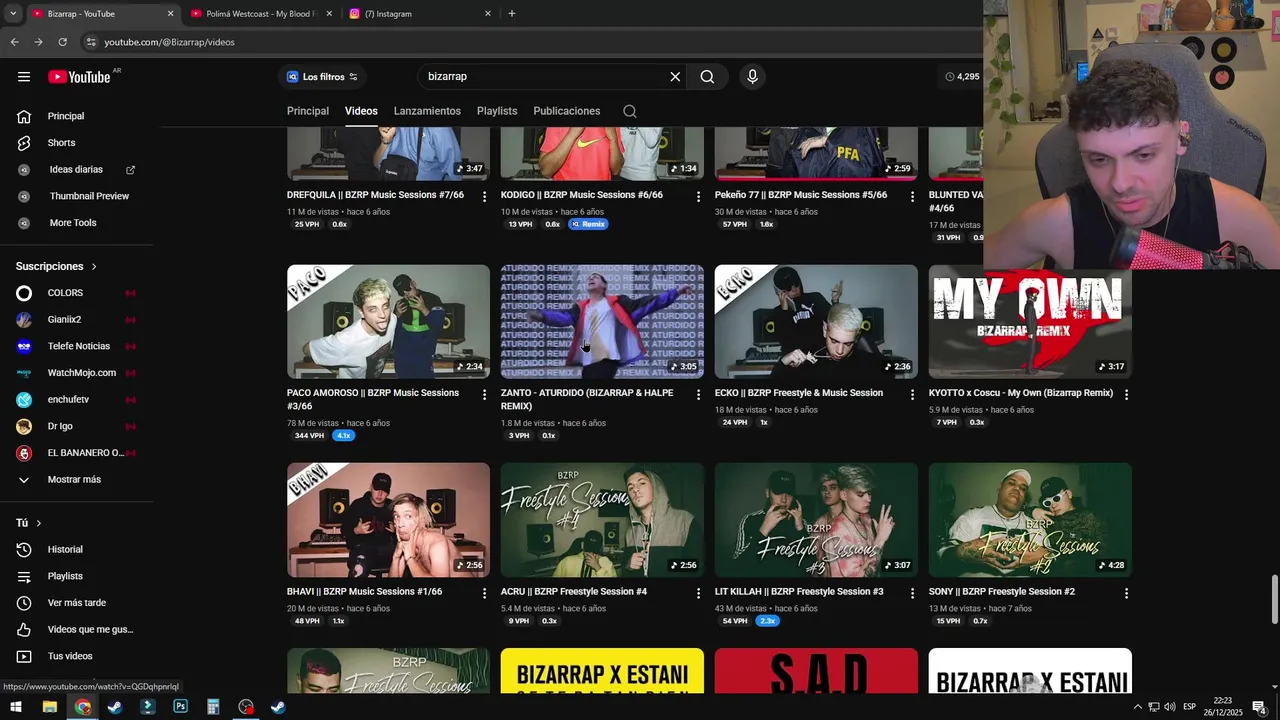Viewport: 1280px width, 720px height.
Task: Open options menu for BHAVI Music Sessions video
Action: (x=484, y=593)
